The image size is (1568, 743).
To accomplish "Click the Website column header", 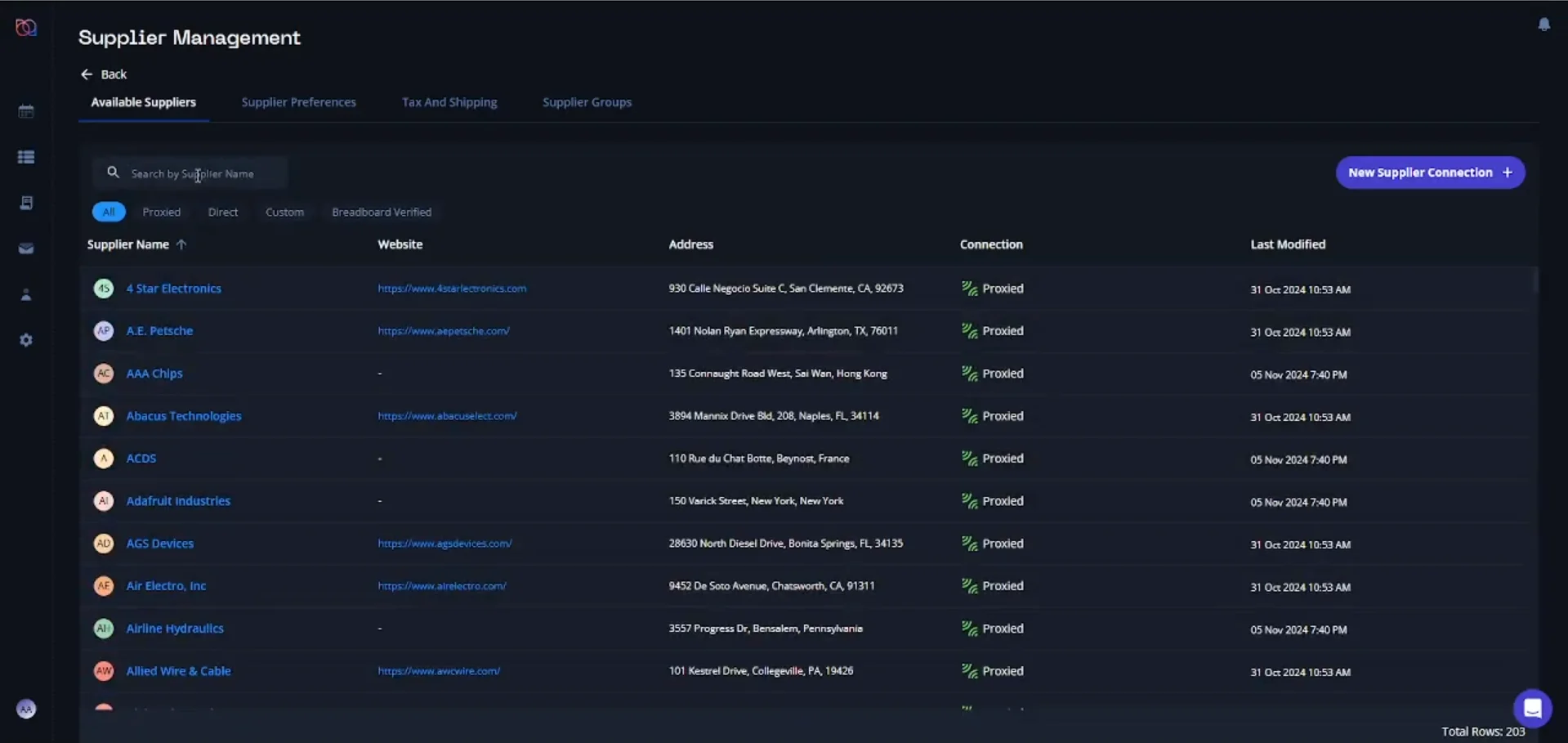I will pyautogui.click(x=400, y=244).
